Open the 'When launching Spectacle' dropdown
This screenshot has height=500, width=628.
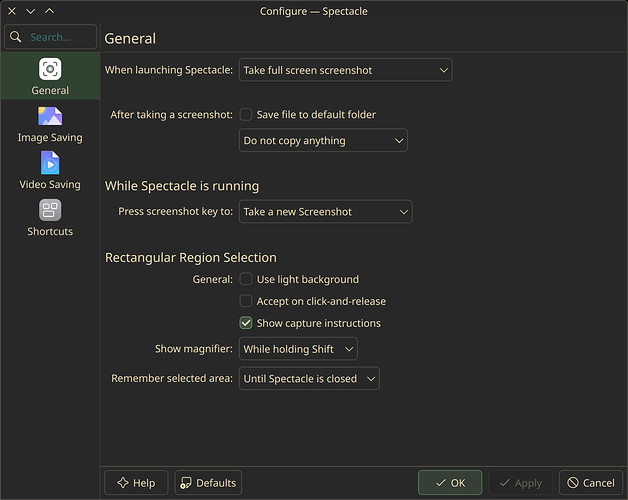[345, 70]
